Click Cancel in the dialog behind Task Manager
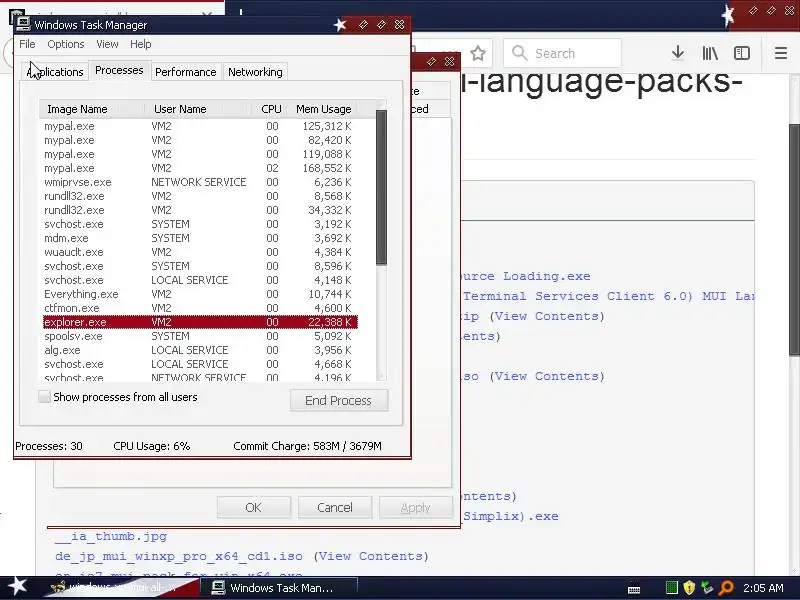800x600 pixels. coord(335,508)
